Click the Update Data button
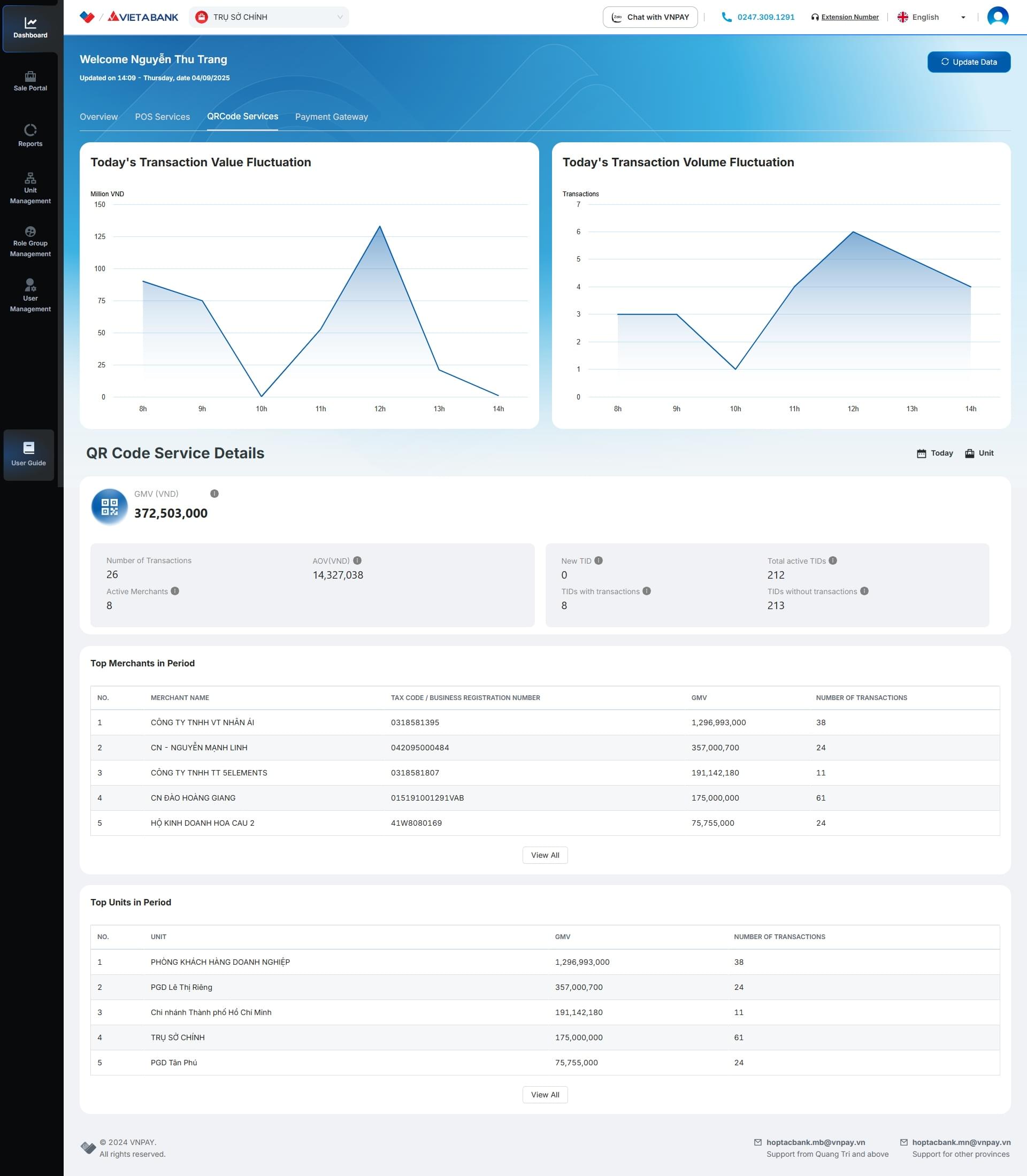Screen dimensions: 1027x1176 [969, 62]
